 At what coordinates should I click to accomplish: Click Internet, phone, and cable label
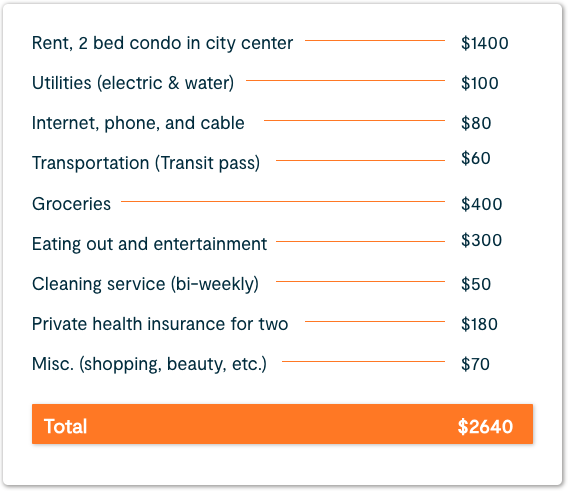(x=138, y=123)
